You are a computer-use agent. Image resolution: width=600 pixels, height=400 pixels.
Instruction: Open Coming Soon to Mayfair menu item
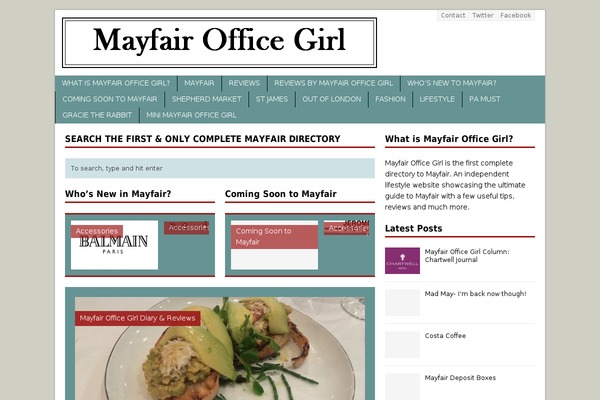point(110,99)
